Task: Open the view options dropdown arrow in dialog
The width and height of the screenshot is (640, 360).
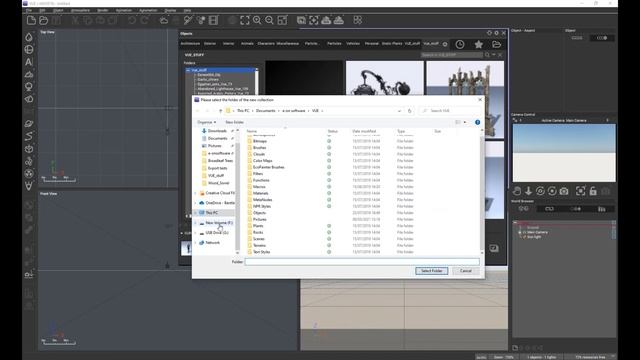Action: 465,122
